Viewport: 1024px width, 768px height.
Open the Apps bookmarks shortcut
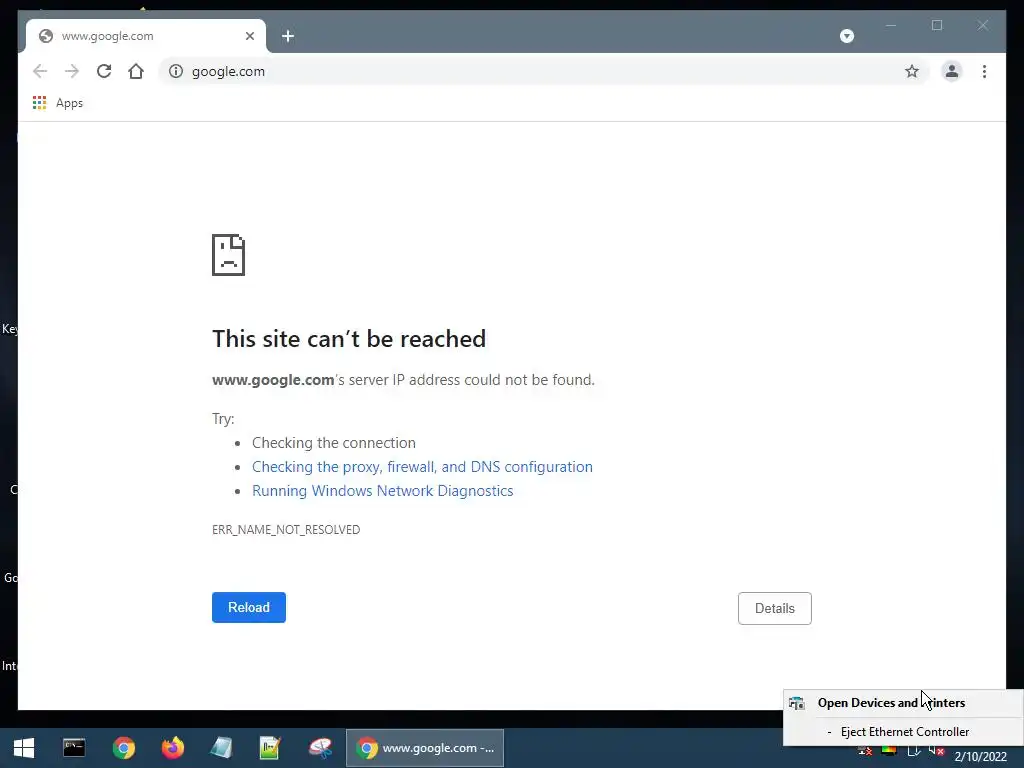coord(57,103)
